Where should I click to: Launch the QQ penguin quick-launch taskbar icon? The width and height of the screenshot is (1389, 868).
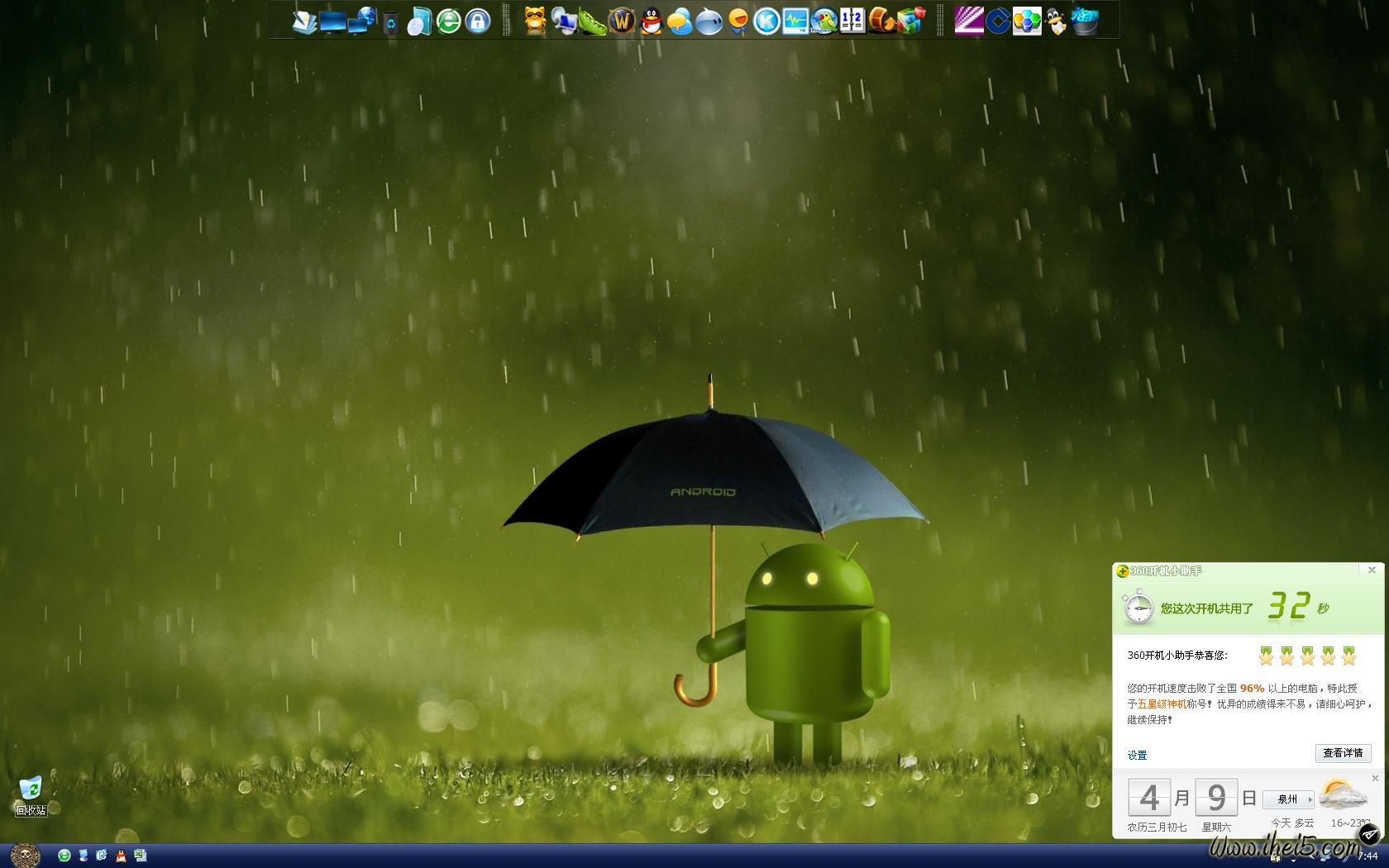[x=121, y=856]
